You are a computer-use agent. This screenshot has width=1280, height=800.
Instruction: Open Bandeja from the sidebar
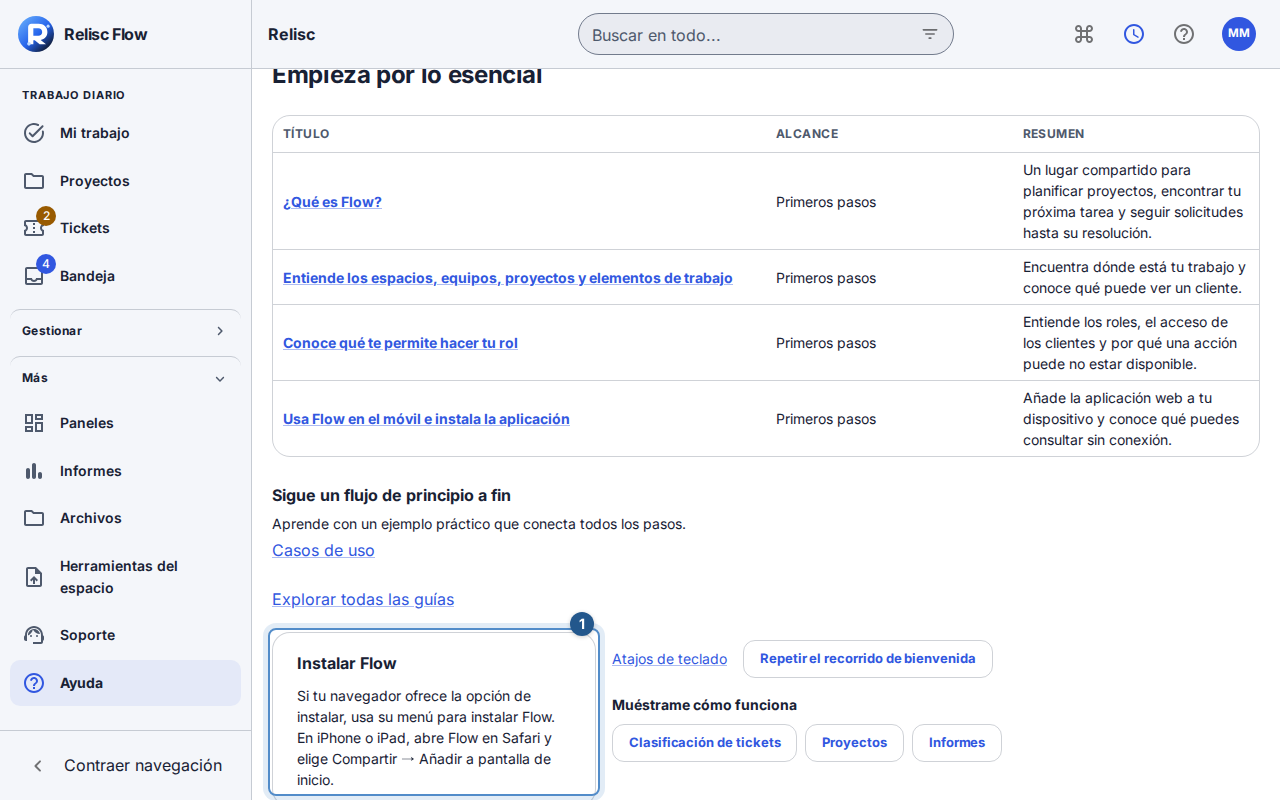click(125, 276)
